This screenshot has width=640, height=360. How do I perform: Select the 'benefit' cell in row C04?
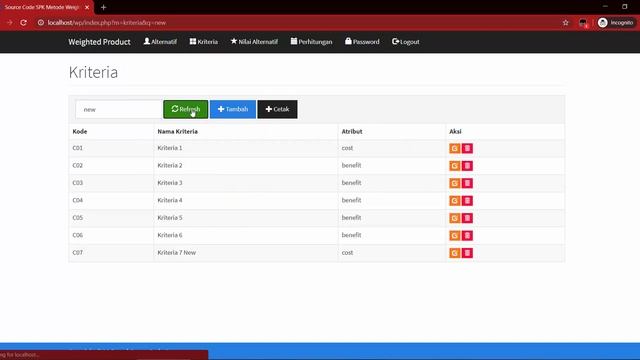[351, 200]
